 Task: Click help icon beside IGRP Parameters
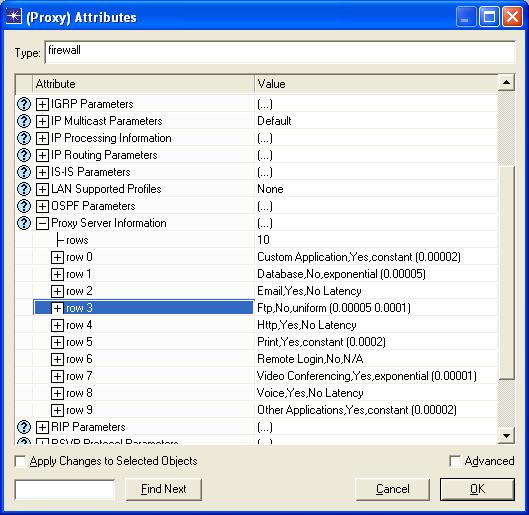[24, 104]
